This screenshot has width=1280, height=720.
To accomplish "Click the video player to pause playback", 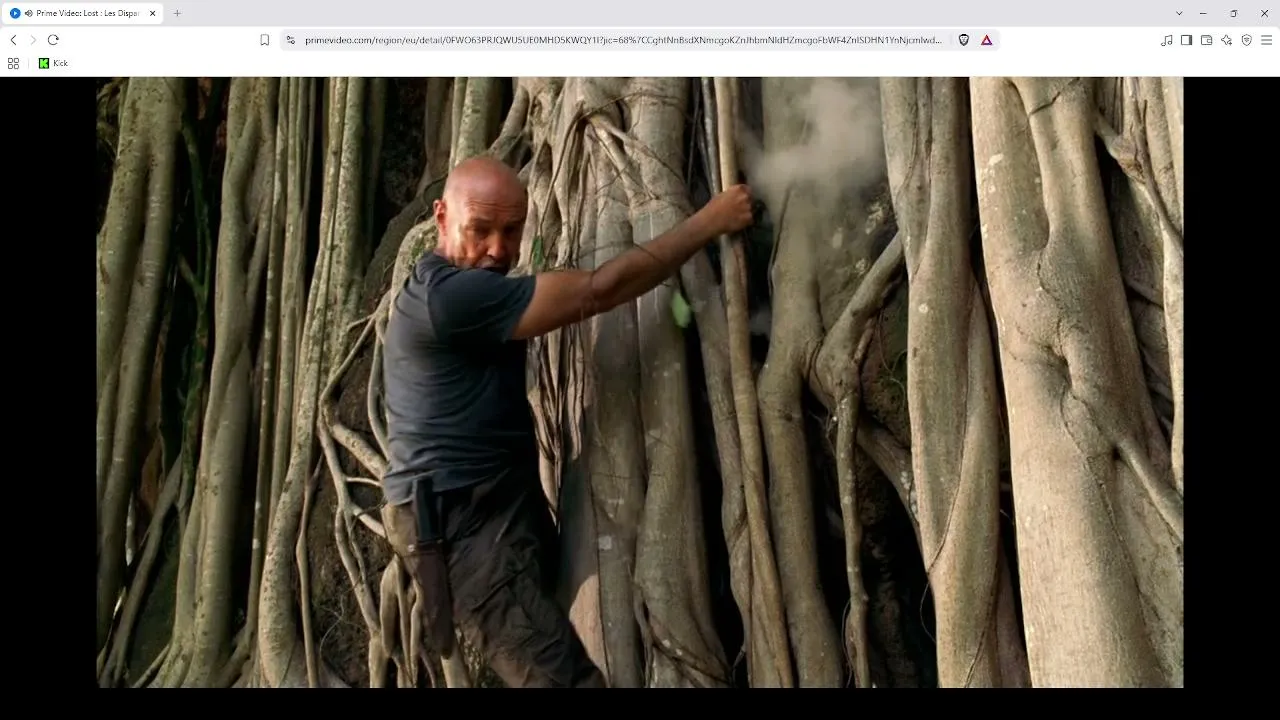I will [640, 382].
